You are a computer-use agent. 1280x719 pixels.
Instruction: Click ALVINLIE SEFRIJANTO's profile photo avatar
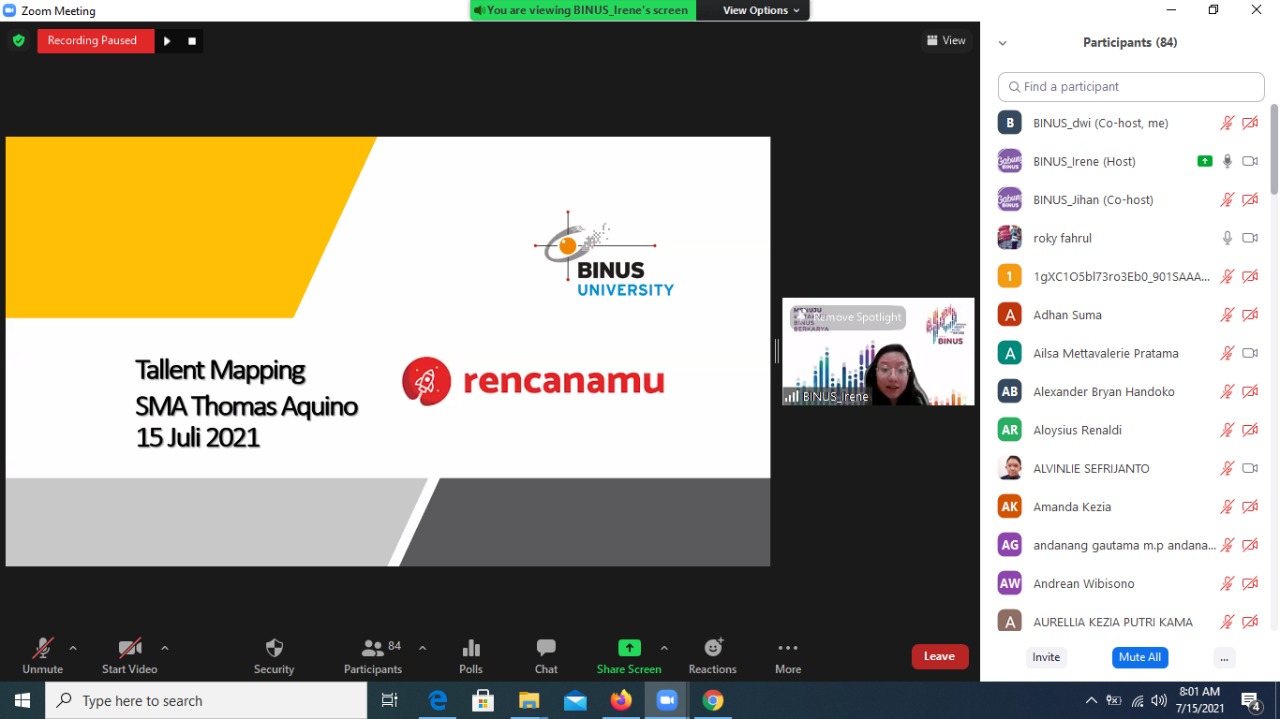[1010, 468]
